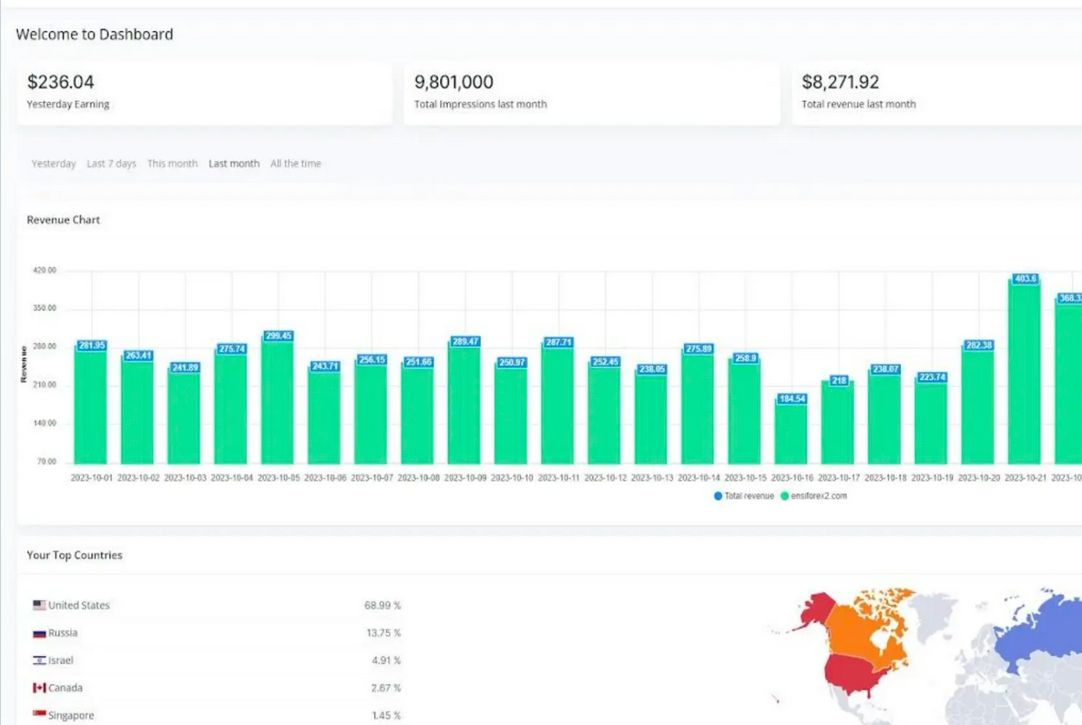
Task: Click the 2023-10-16 bar labeled 184.54
Action: (x=791, y=432)
